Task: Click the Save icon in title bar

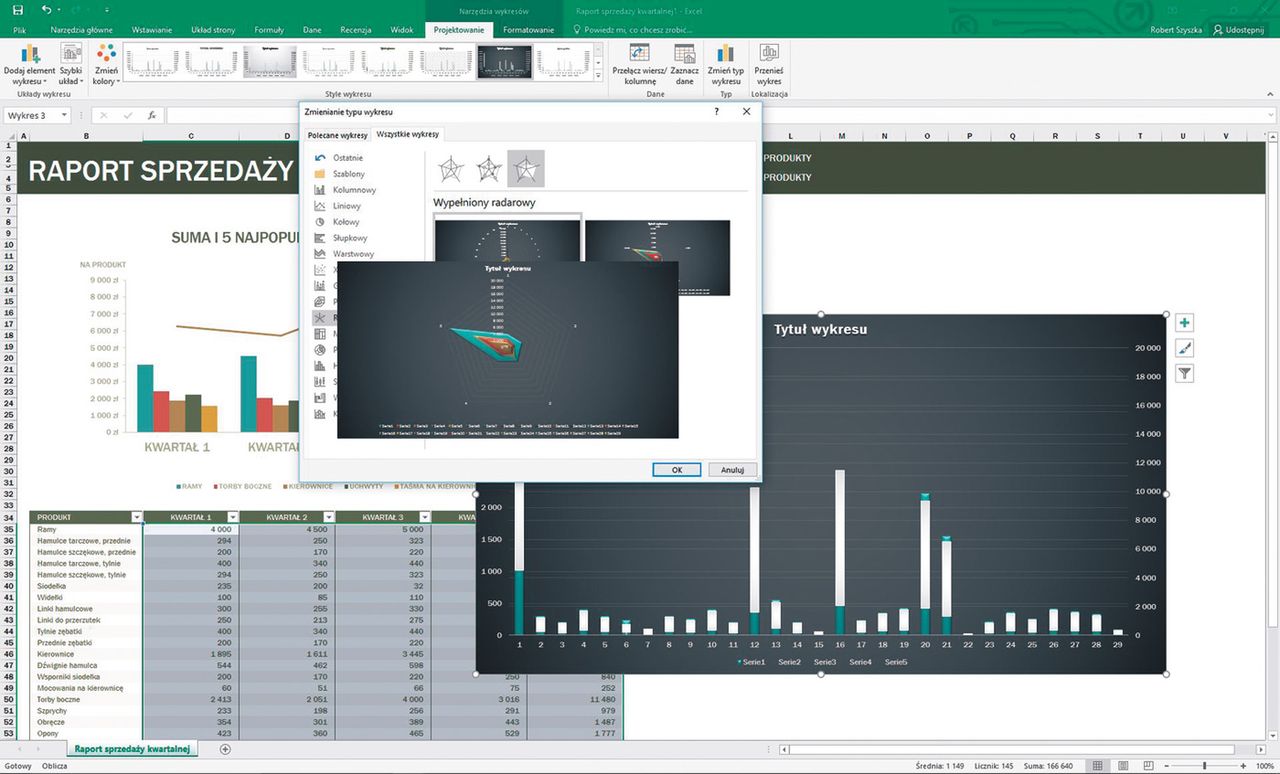Action: 18,9
